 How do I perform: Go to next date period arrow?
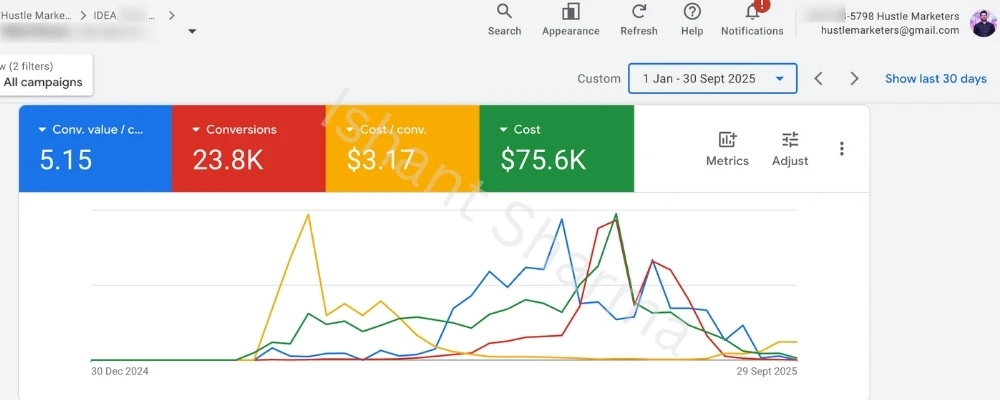click(x=854, y=78)
